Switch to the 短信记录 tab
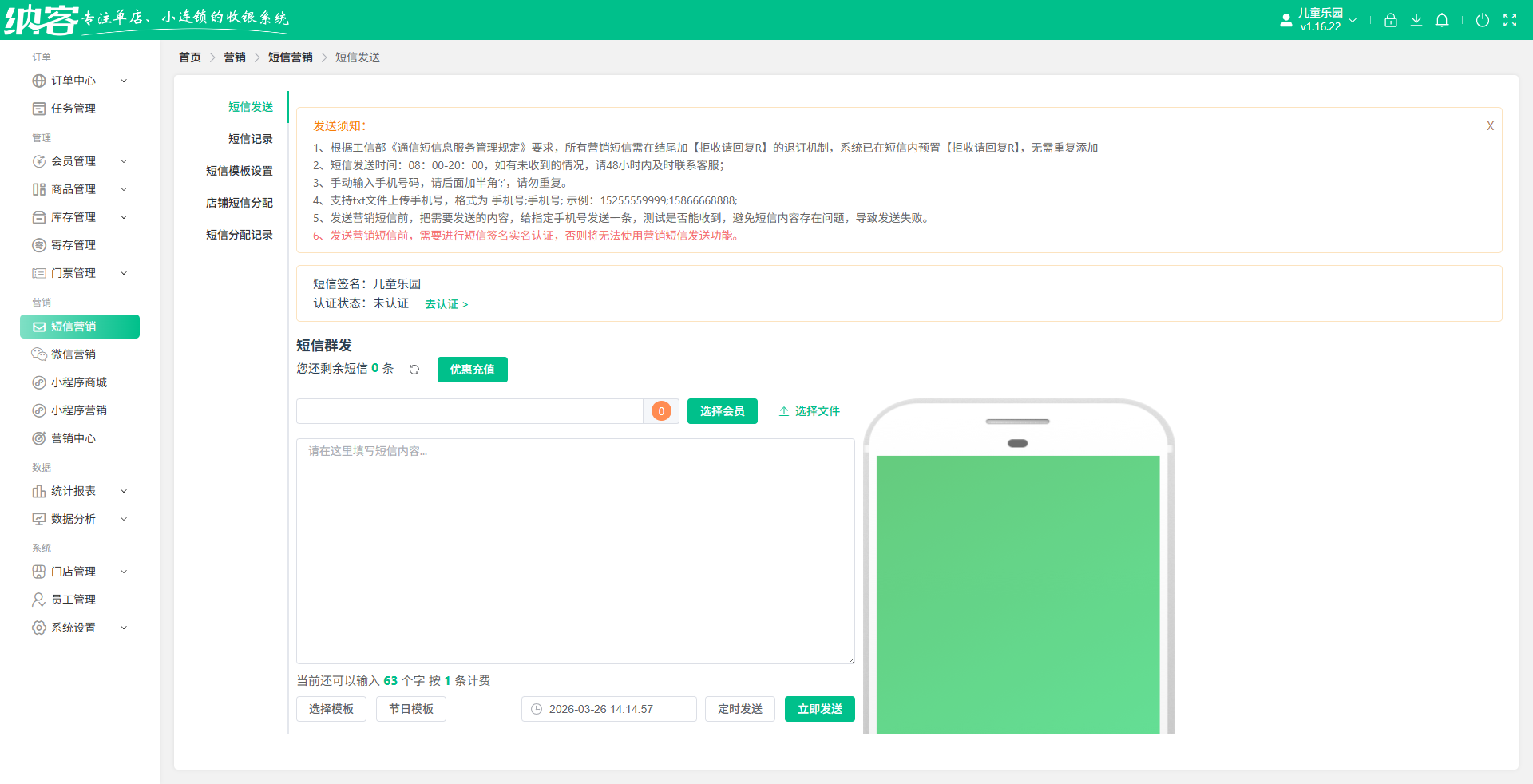The height and width of the screenshot is (784, 1533). (x=251, y=138)
